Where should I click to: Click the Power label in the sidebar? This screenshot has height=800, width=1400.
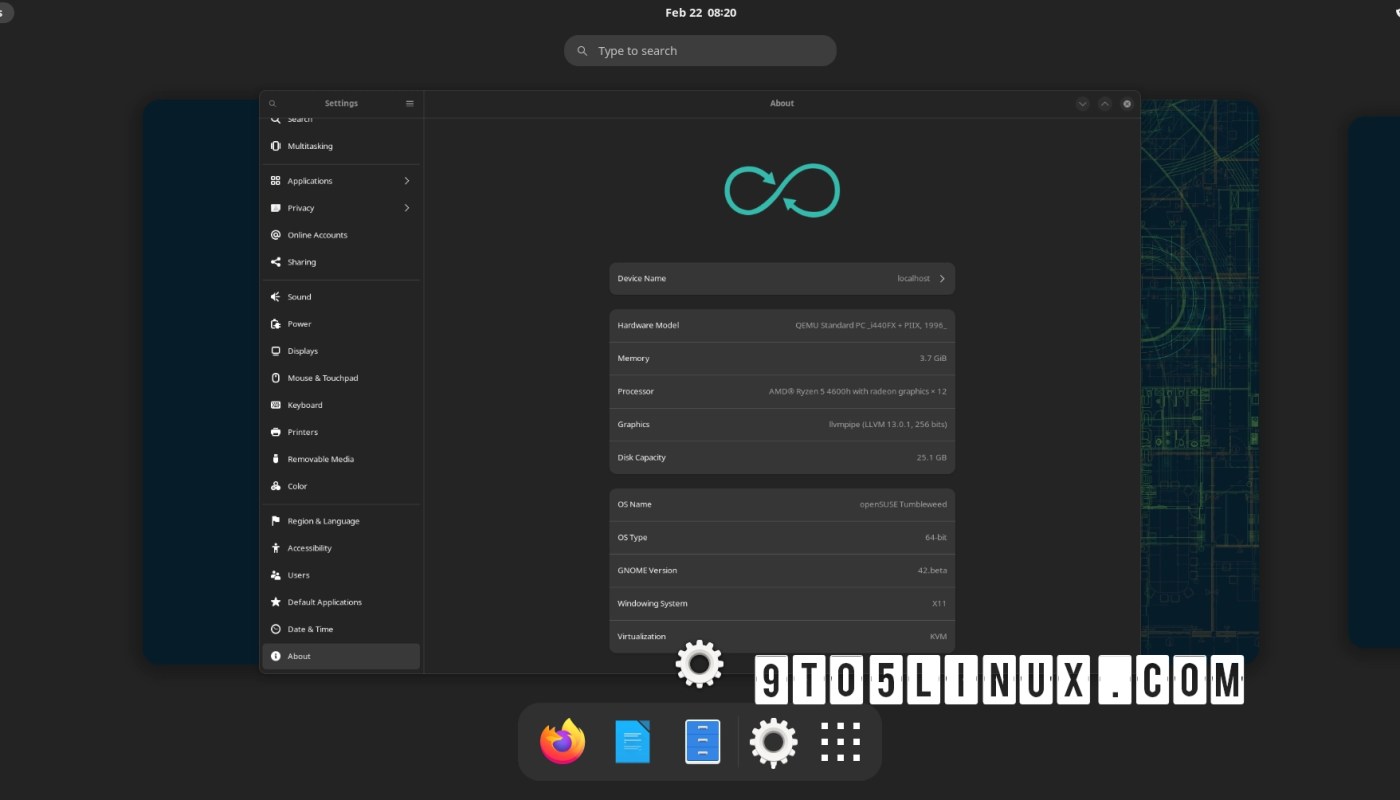click(299, 324)
